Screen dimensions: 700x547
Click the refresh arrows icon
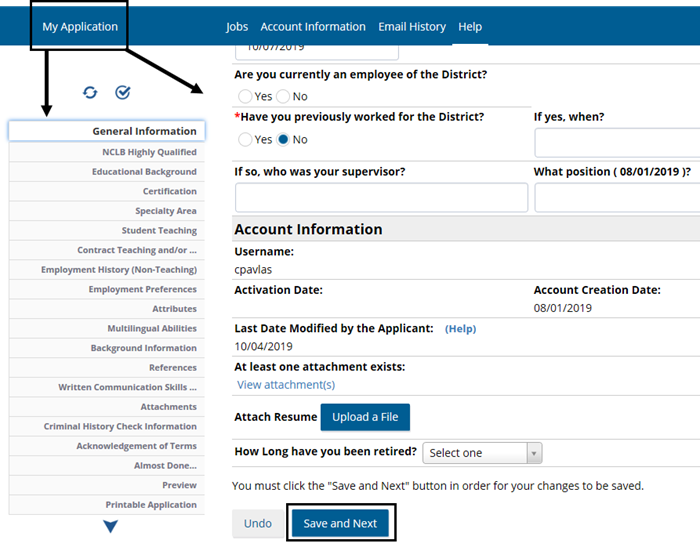pyautogui.click(x=91, y=93)
